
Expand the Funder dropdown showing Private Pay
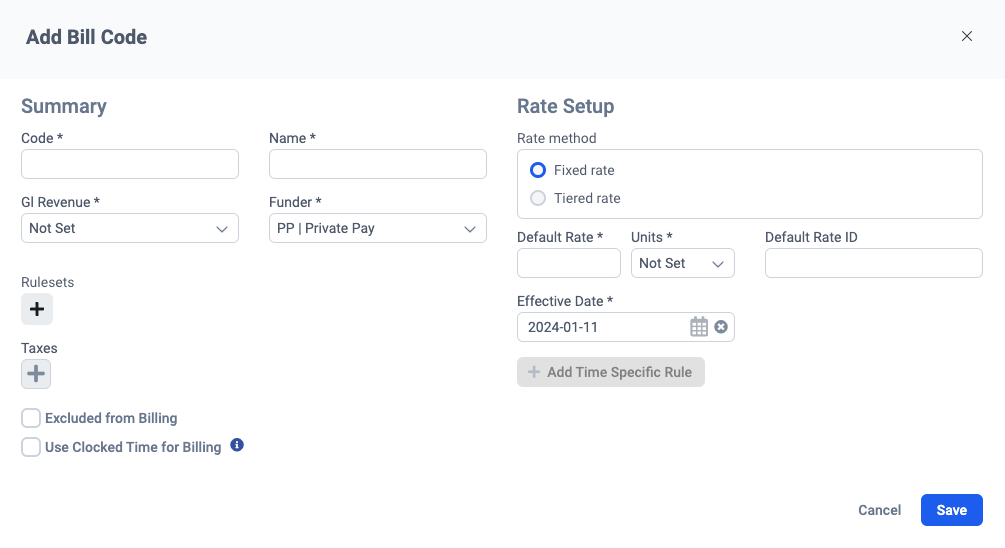click(378, 228)
